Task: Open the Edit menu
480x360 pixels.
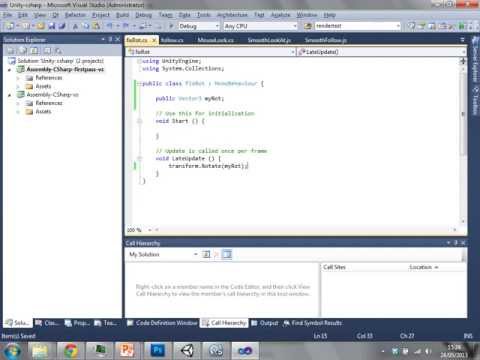Action: (23, 15)
